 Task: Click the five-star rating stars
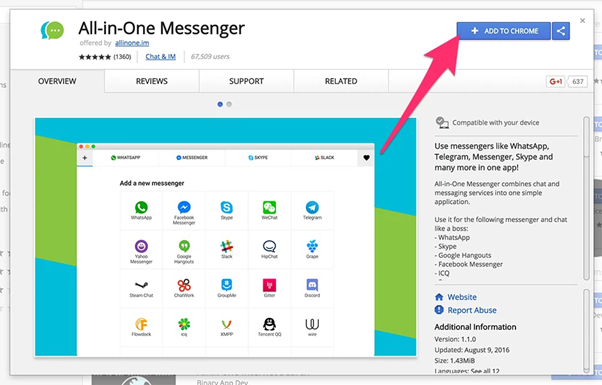coord(94,57)
